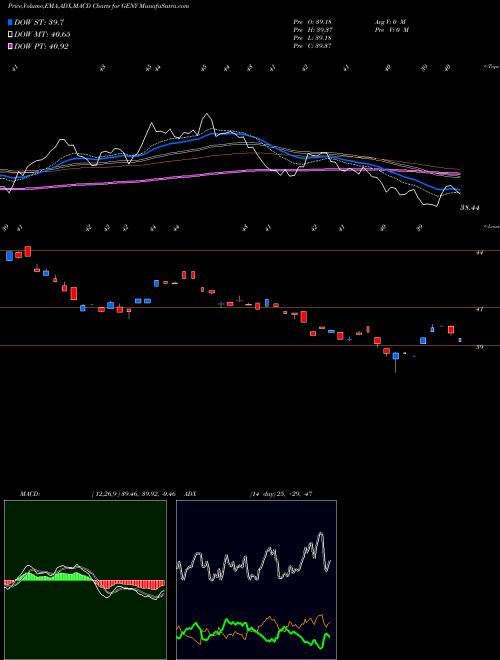The image size is (500, 660).
Task: Click the ADX panel heading
Action: pos(190,494)
